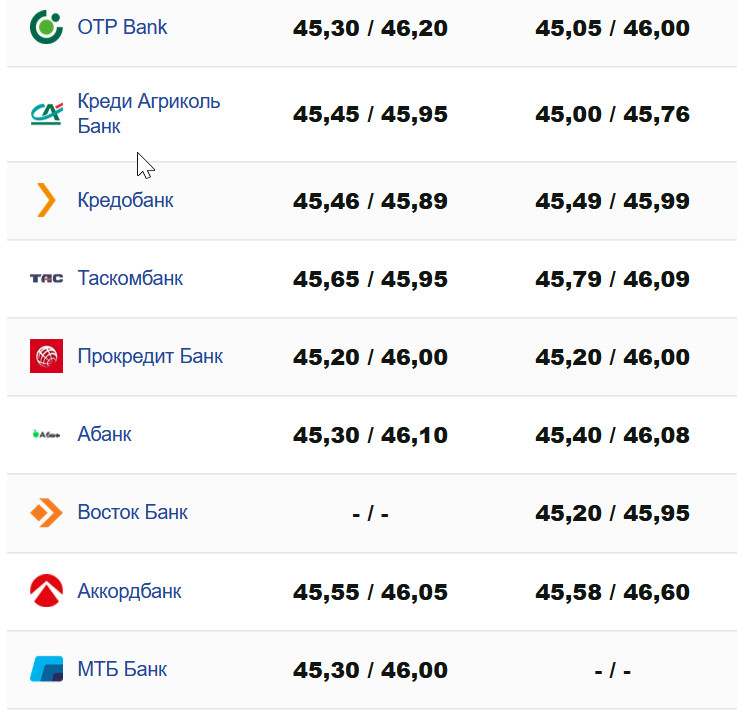Open the OTP Bank link
737x722 pixels.
[x=122, y=27]
